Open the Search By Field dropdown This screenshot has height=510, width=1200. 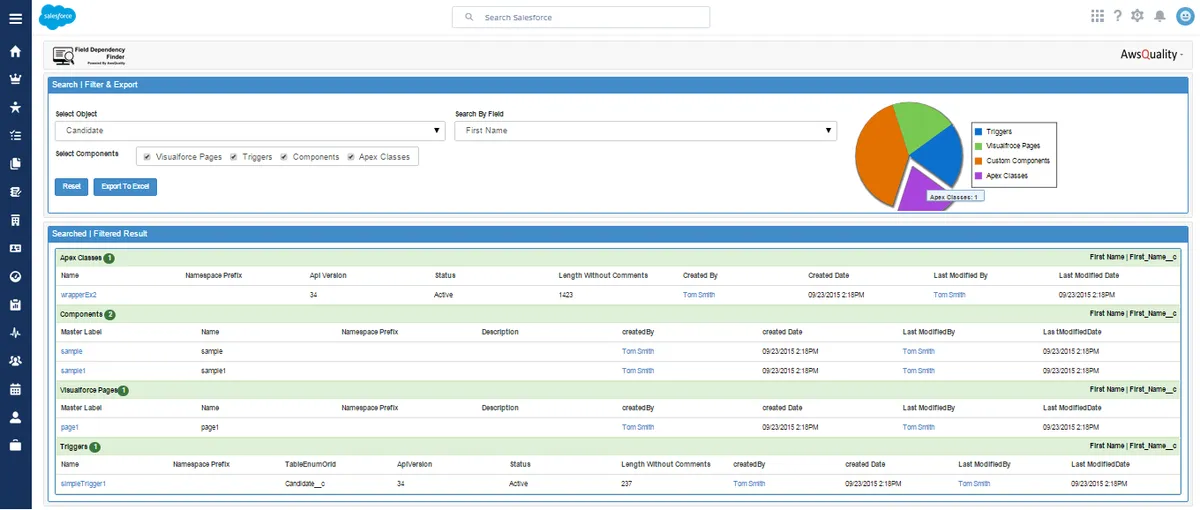(x=645, y=131)
